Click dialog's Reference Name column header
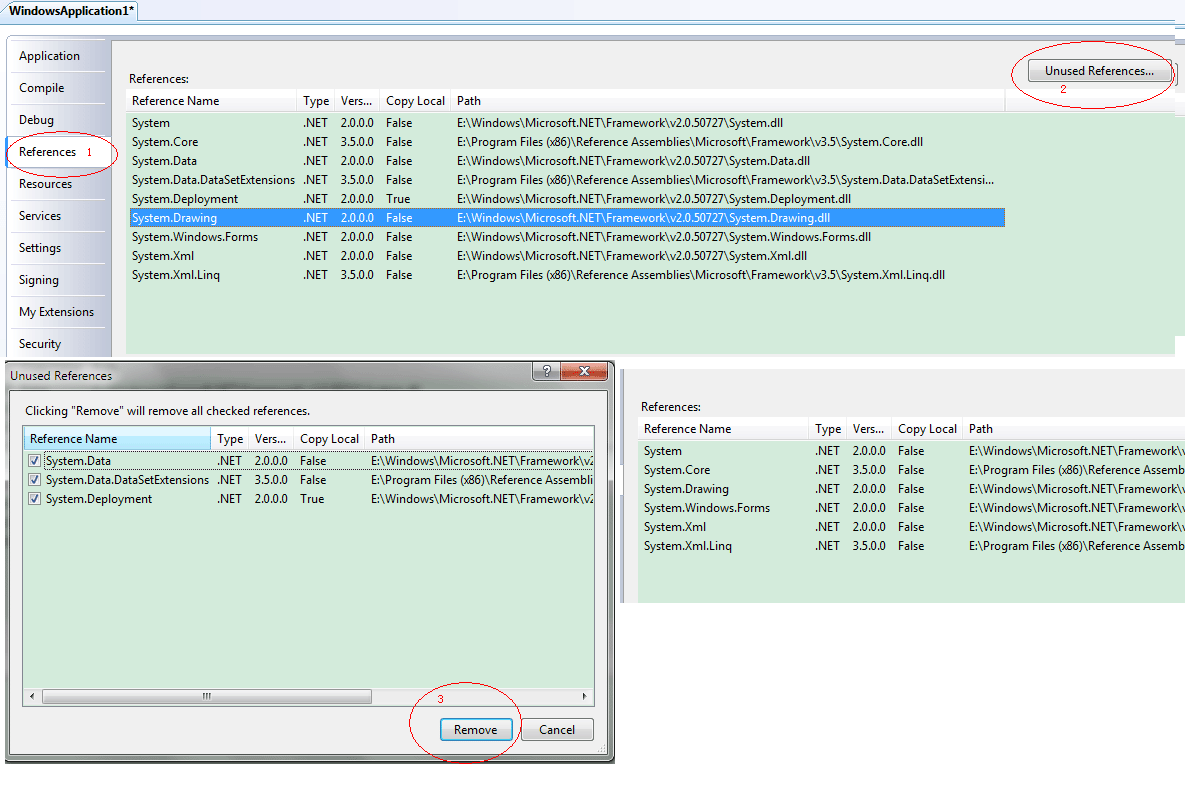Screen dimensions: 1185x800 click(117, 439)
